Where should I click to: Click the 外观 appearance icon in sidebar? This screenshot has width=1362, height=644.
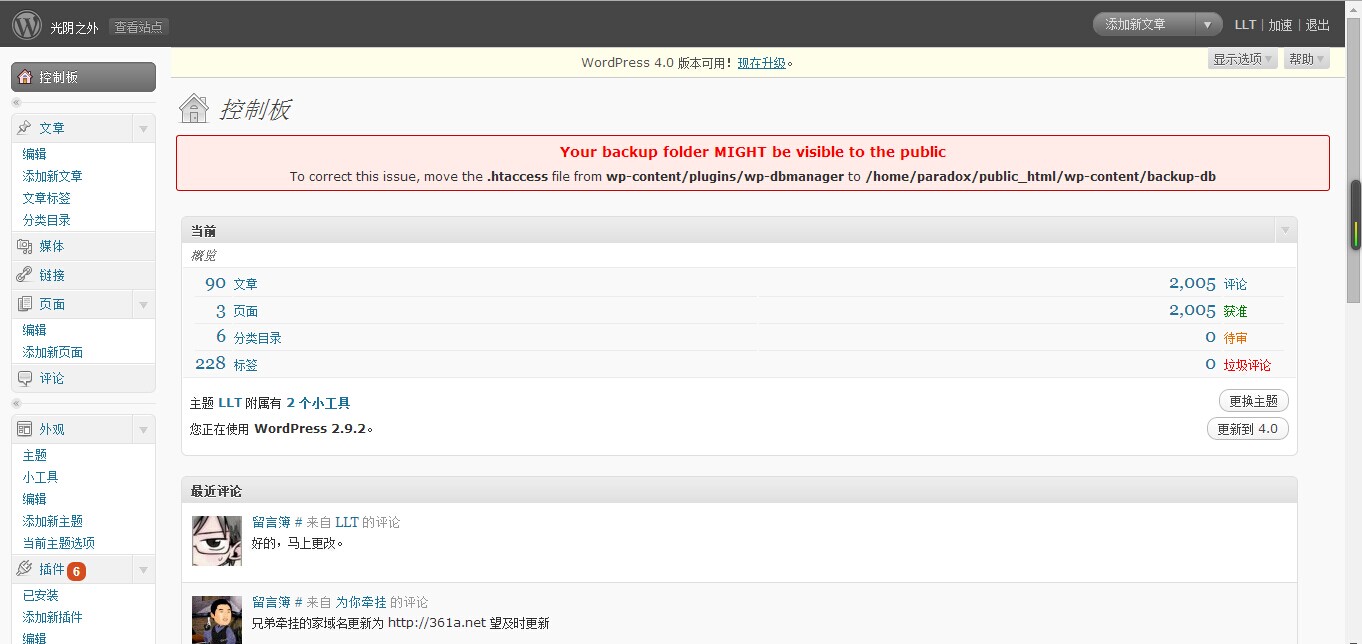coord(25,429)
